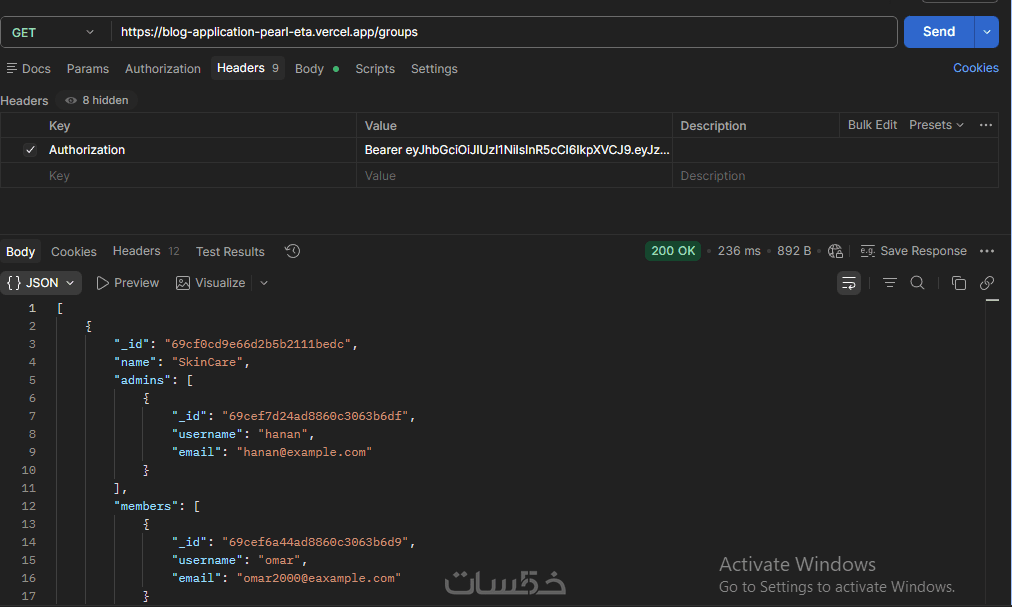Open the response more options ellipsis
Image resolution: width=1012 pixels, height=607 pixels.
click(987, 251)
